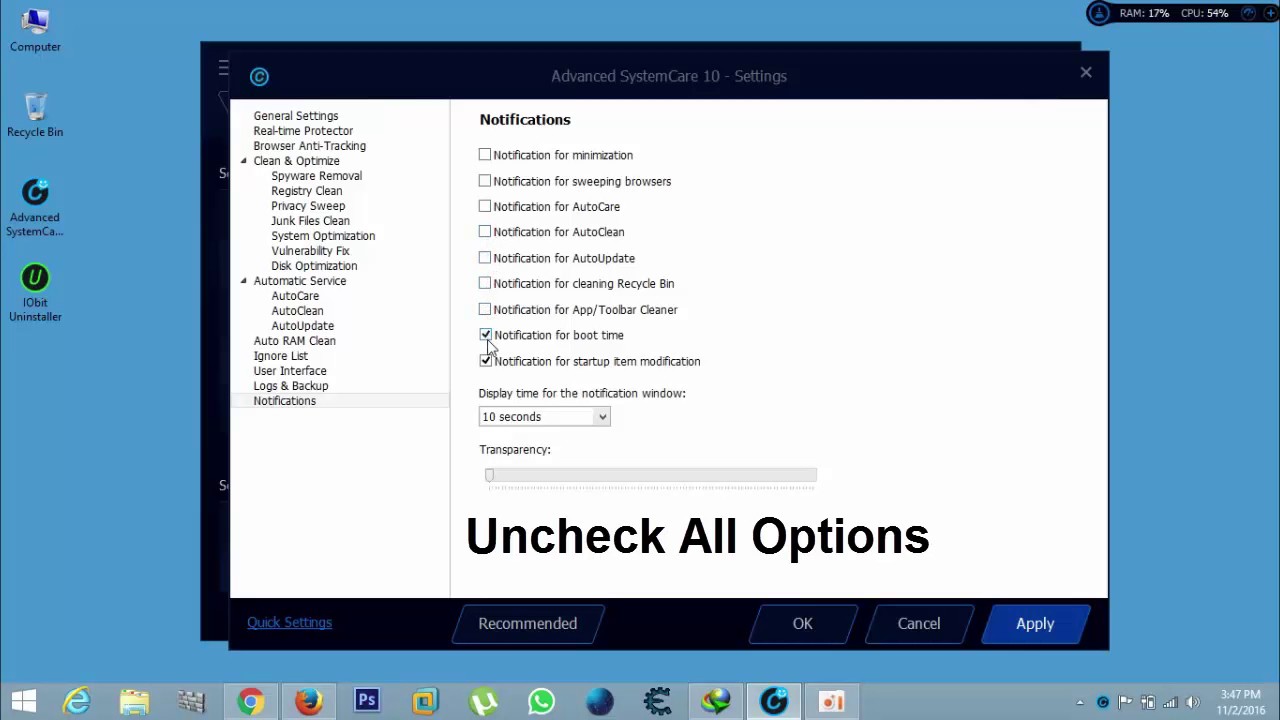Viewport: 1280px width, 720px height.
Task: Select AutoUpdate under Automatic Service
Action: tap(302, 326)
